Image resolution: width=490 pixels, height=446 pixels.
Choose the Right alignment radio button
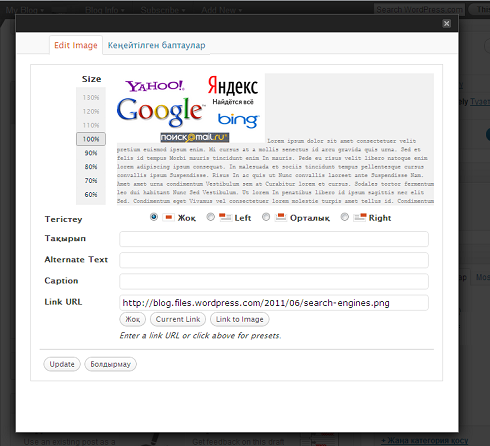345,217
